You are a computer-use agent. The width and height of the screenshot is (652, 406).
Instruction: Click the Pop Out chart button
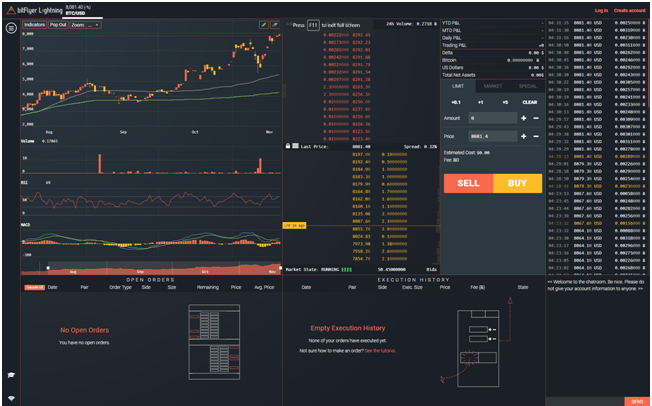tap(58, 25)
